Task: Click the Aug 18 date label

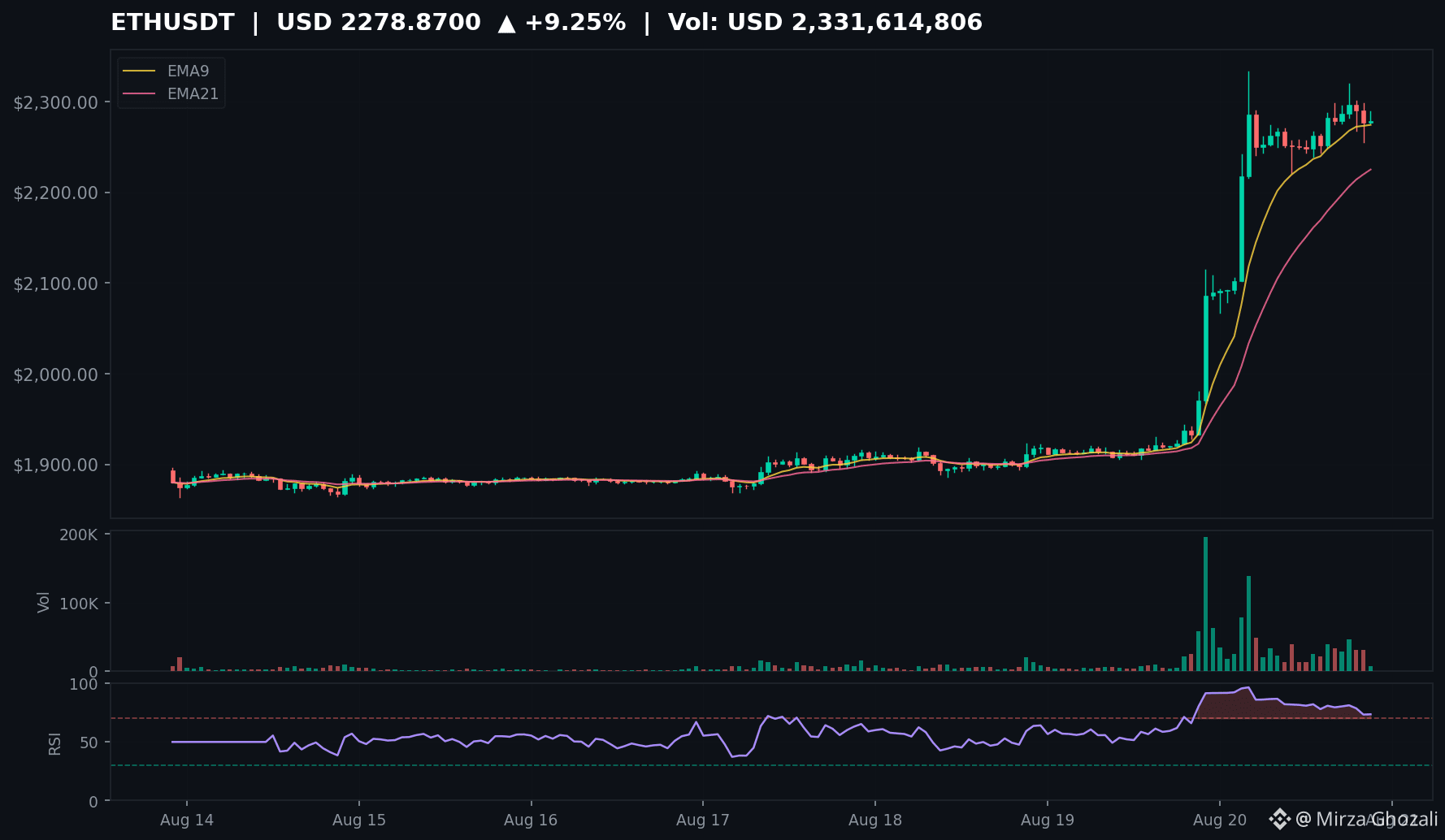Action: pos(875,820)
